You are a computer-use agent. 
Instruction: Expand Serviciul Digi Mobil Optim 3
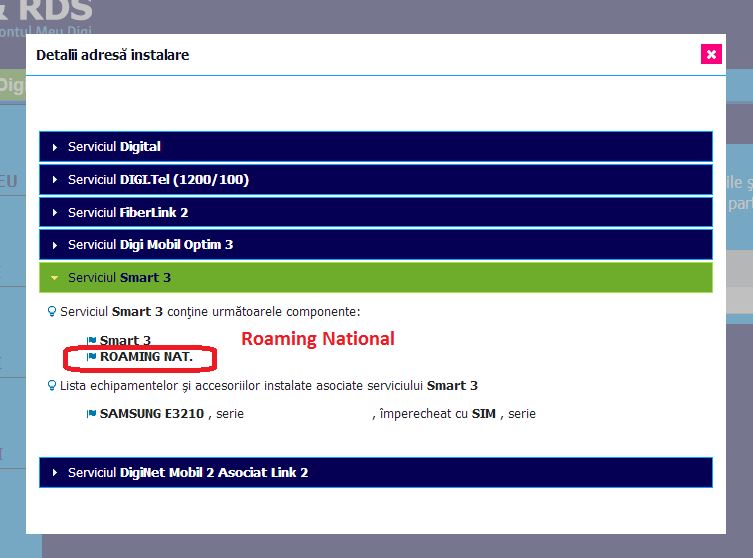[x=376, y=245]
